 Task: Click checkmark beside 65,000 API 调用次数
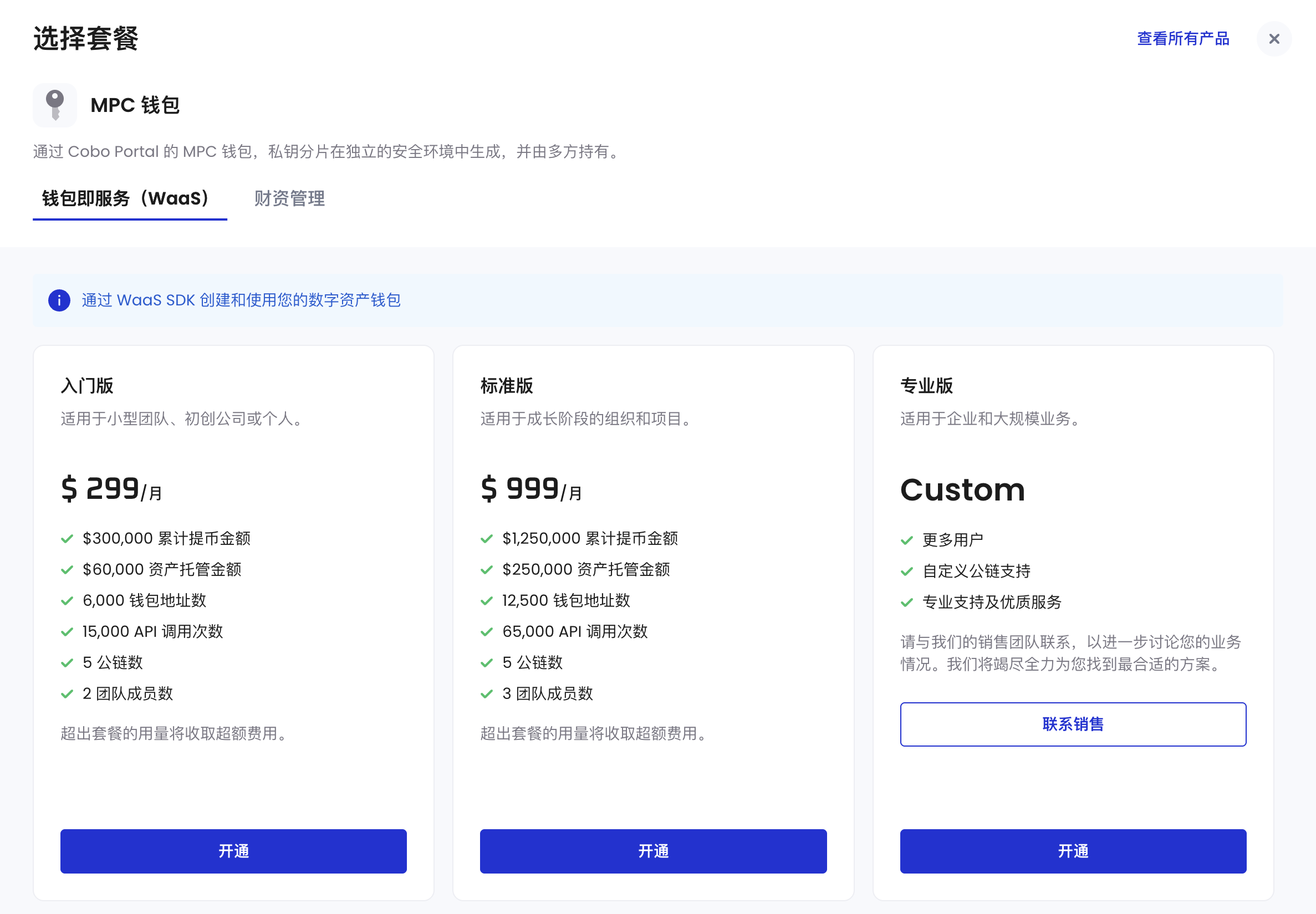pyautogui.click(x=487, y=632)
